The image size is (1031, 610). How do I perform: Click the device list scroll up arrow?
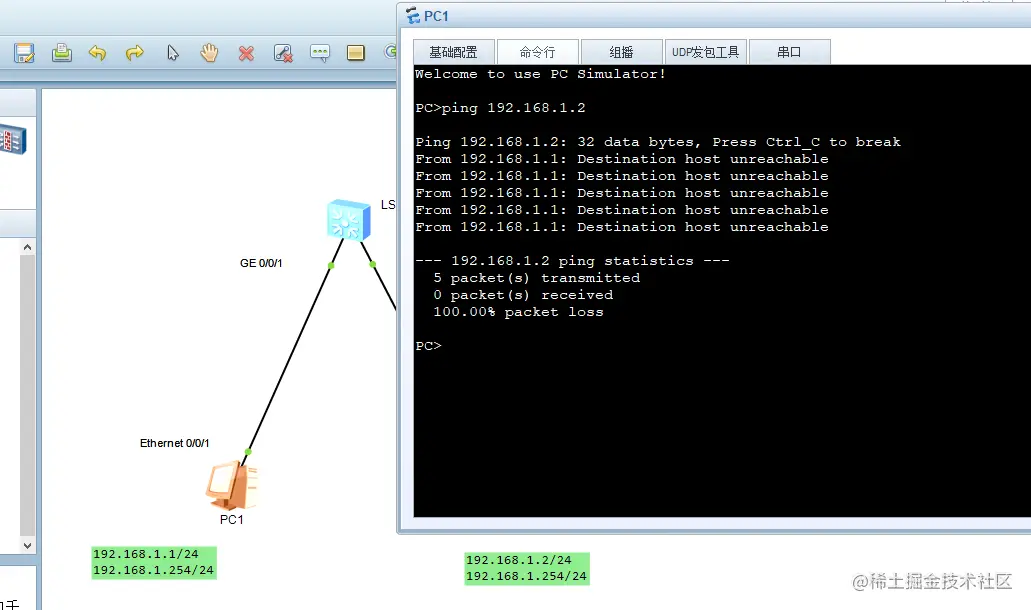(x=27, y=247)
